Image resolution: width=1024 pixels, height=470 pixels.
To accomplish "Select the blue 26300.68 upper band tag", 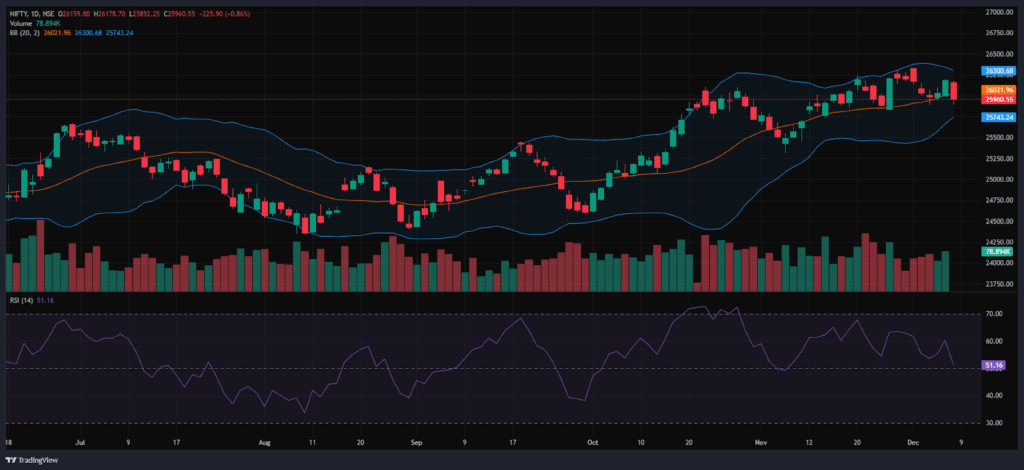I will pos(997,71).
